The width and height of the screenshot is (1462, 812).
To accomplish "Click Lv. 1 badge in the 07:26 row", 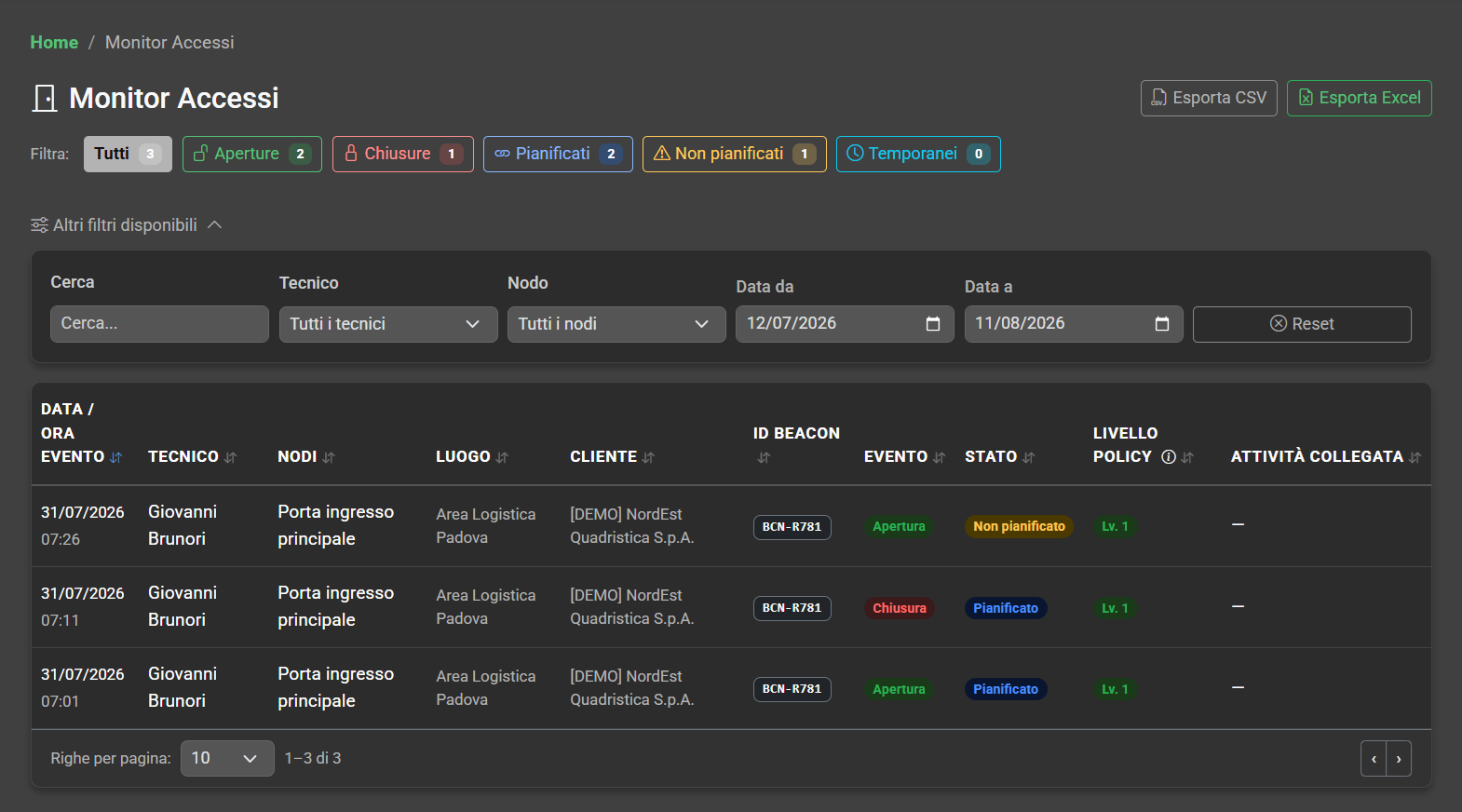I will [1115, 527].
